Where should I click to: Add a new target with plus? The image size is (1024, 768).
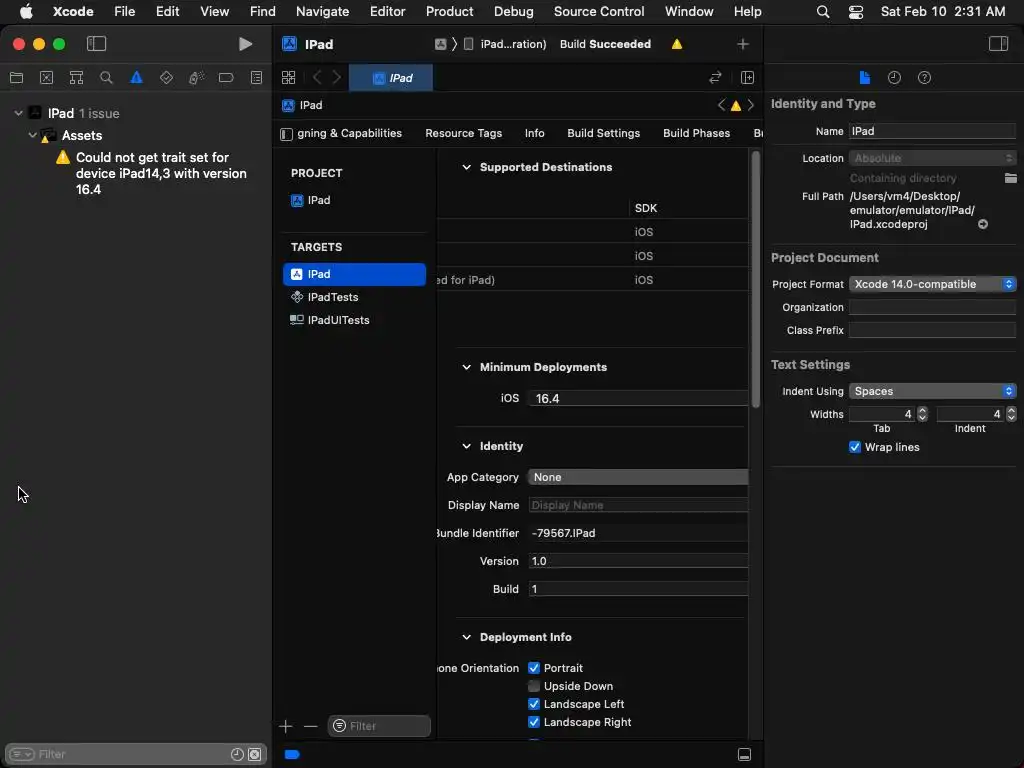[285, 726]
